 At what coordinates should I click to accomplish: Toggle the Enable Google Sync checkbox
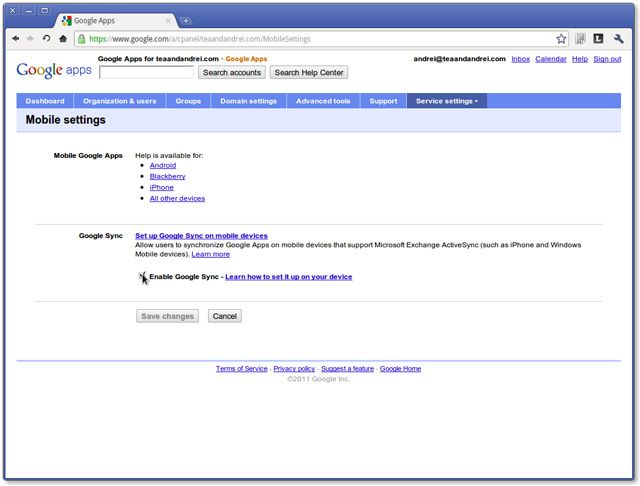tap(142, 276)
